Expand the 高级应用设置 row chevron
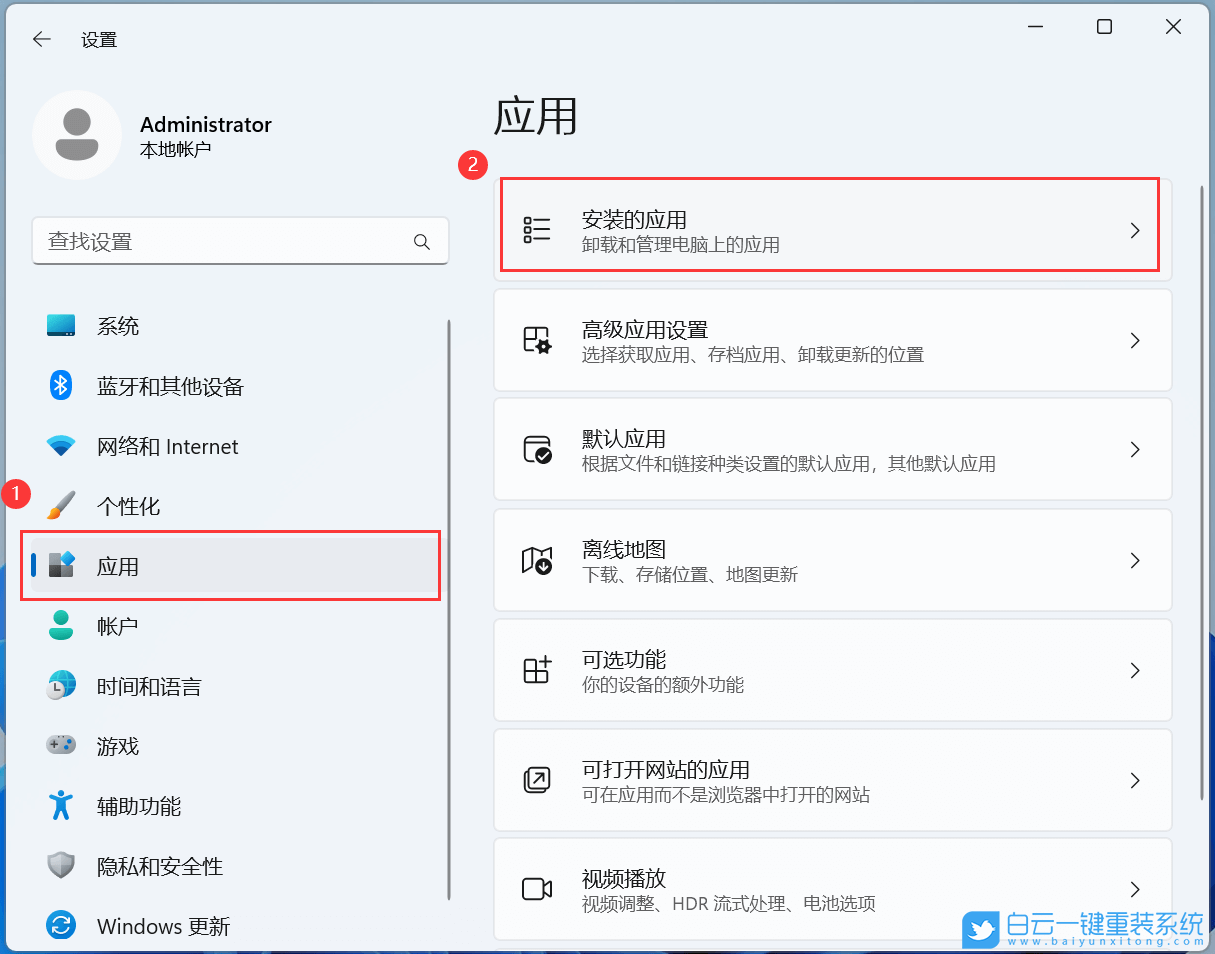This screenshot has height=954, width=1215. click(x=1135, y=340)
